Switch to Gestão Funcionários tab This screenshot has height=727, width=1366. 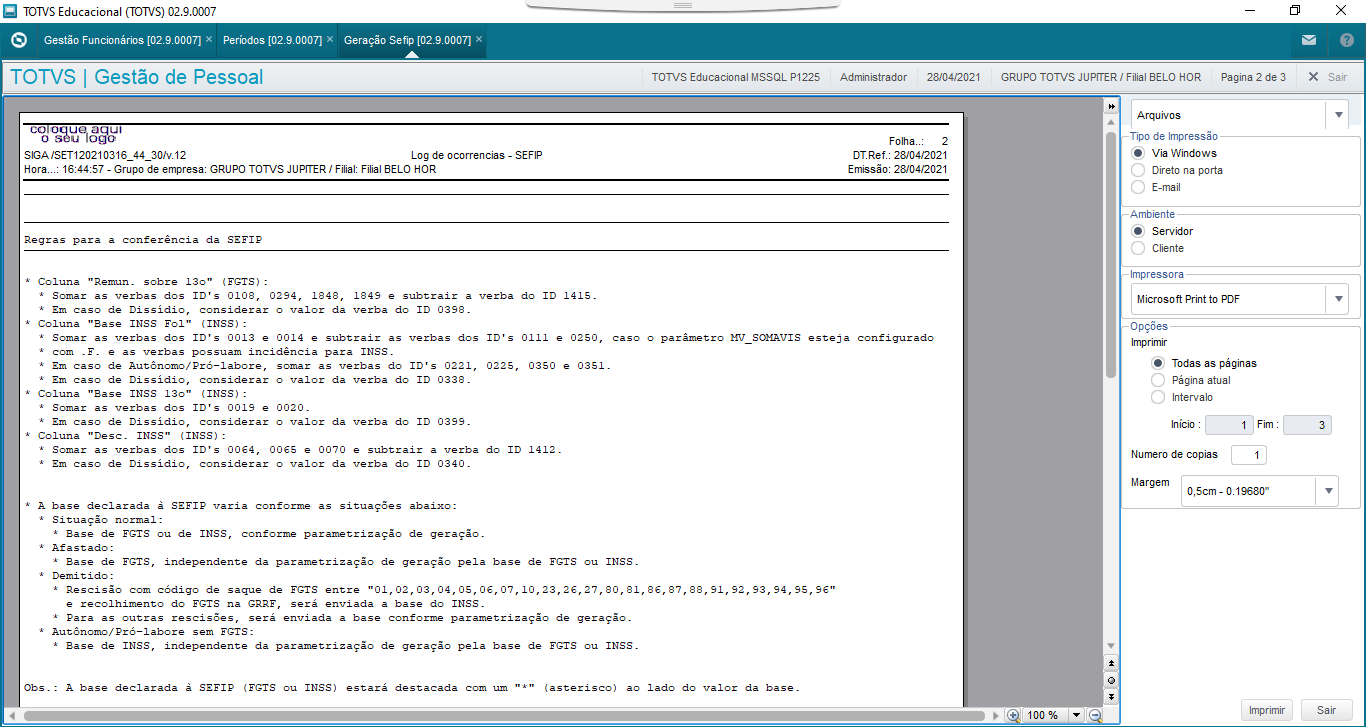(122, 40)
